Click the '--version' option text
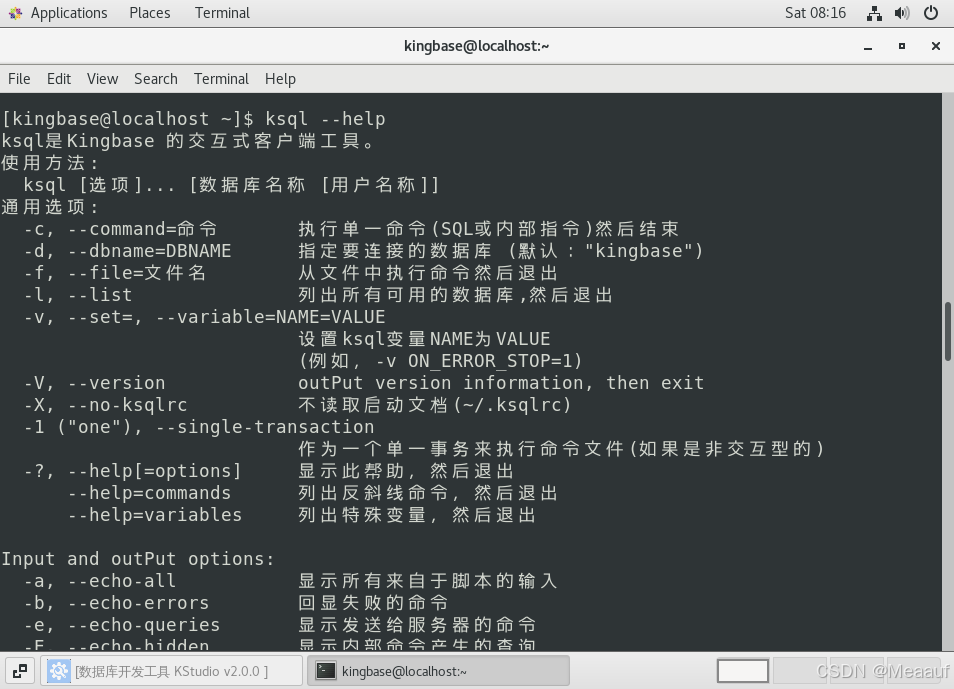Screen dimensions: 954x689 (x=116, y=383)
